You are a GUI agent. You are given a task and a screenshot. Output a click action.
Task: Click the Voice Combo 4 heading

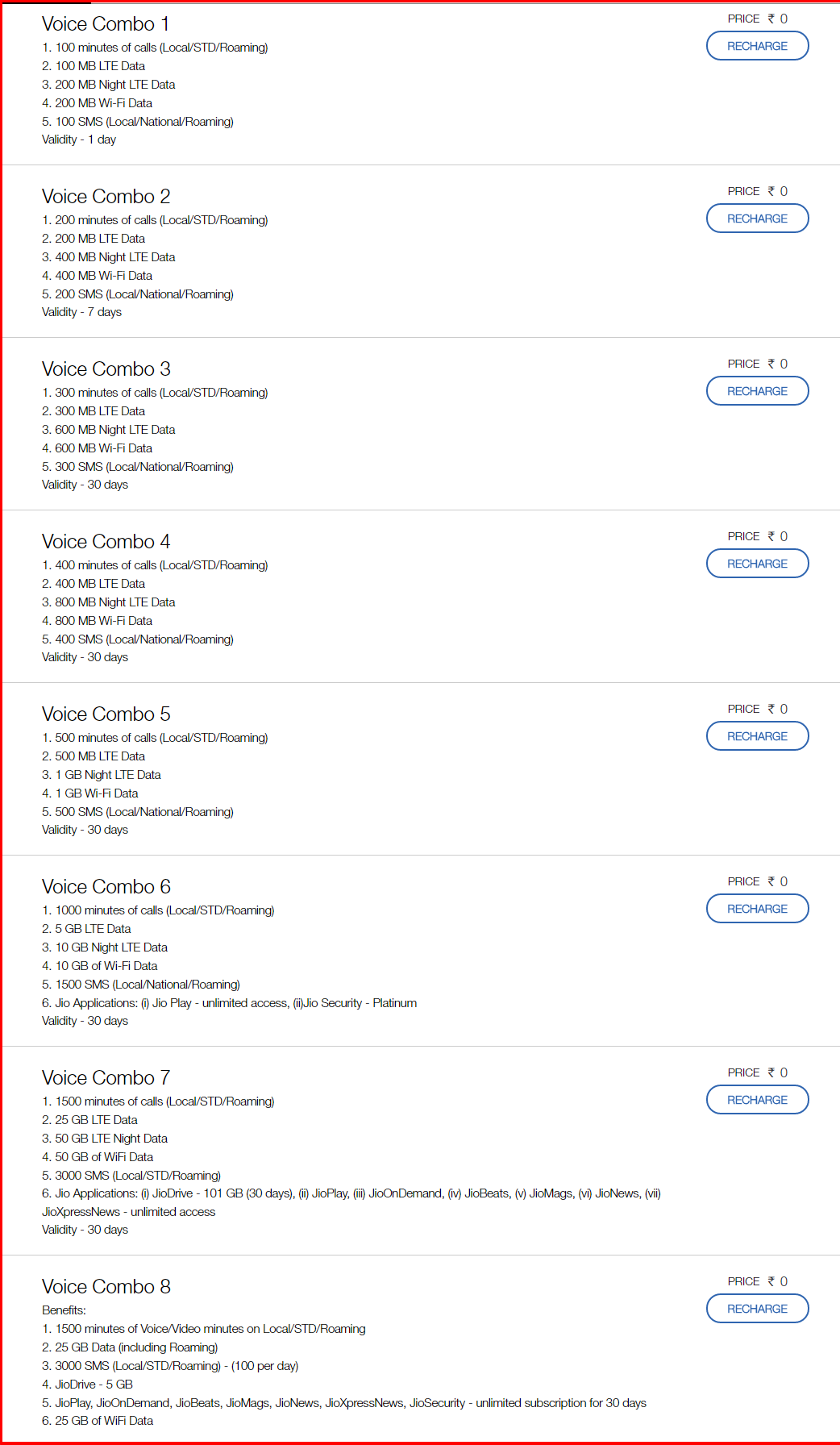106,542
